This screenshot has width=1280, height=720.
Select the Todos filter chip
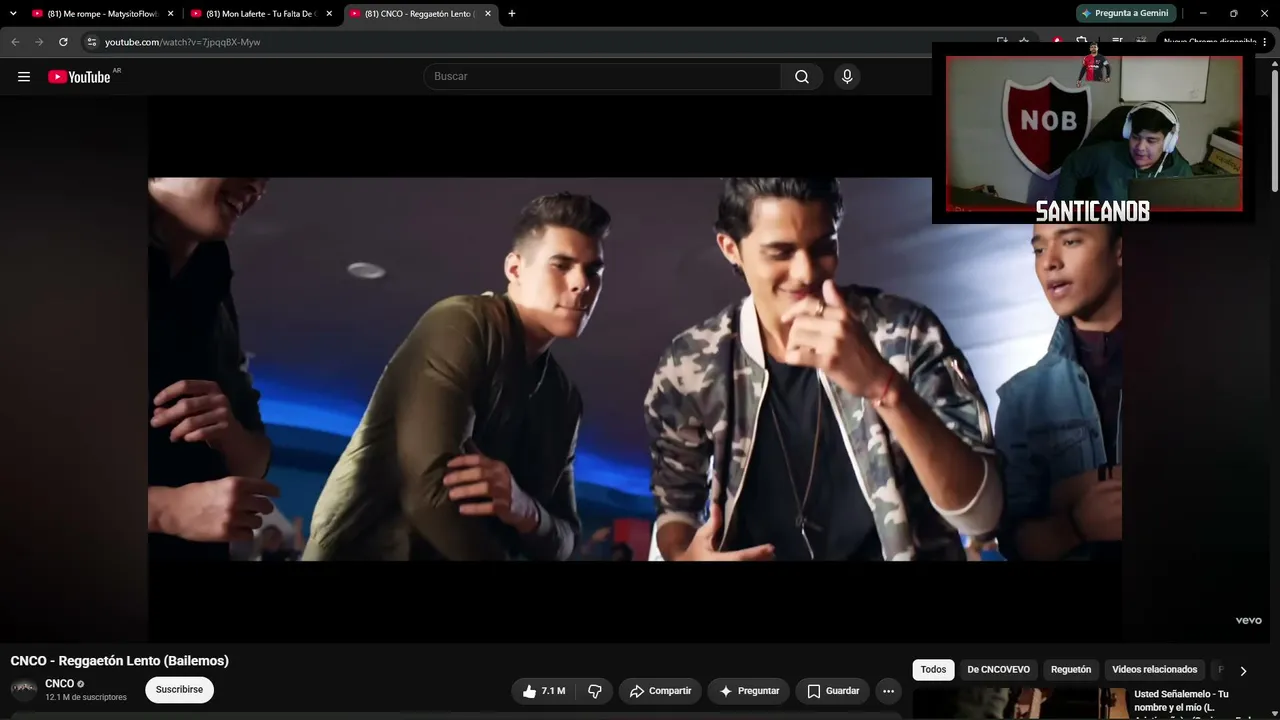(933, 670)
